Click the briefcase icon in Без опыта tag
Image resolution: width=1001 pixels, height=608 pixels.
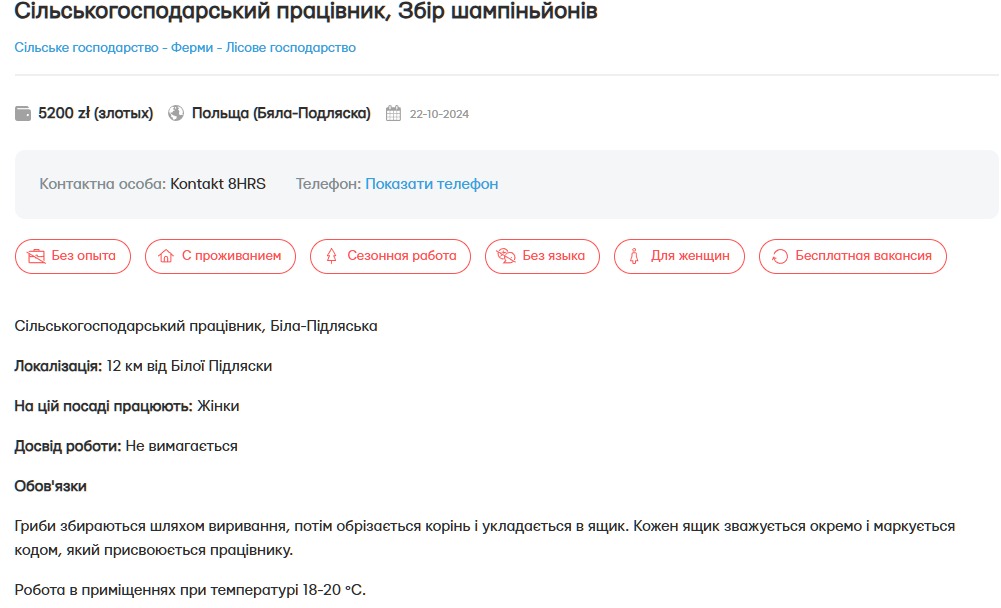[x=34, y=256]
